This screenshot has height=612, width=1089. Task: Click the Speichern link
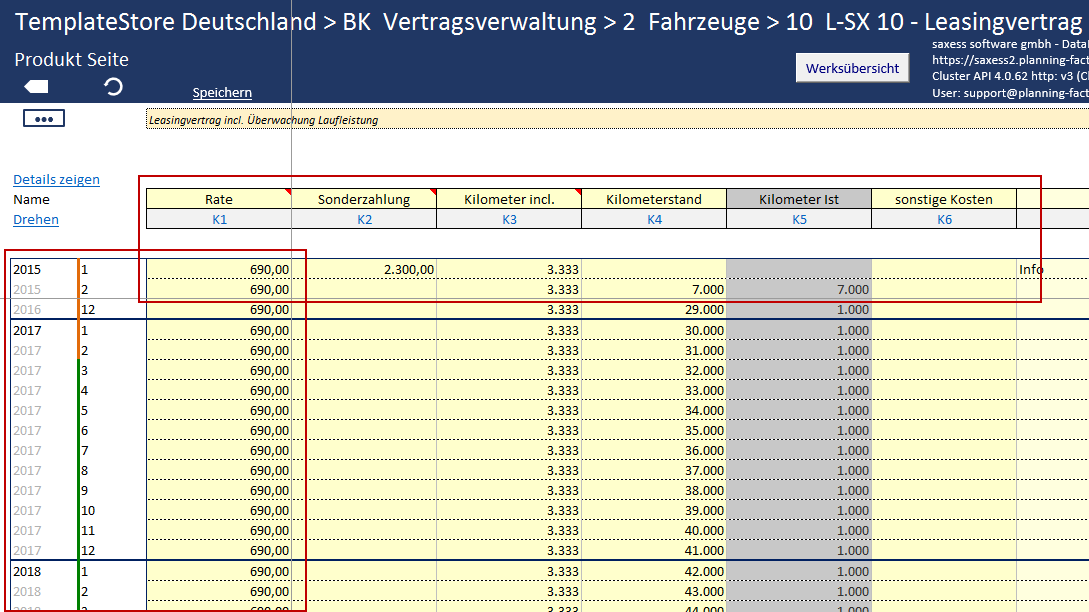[x=222, y=93]
